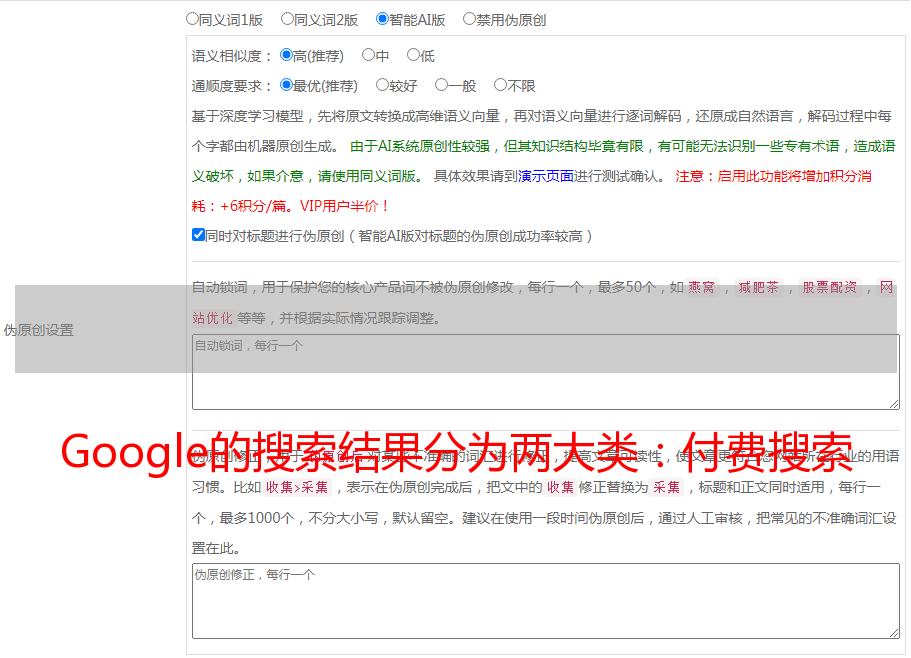The image size is (911, 658).
Task: Click the red VIP用户半价 notice text
Action: pyautogui.click(x=344, y=206)
